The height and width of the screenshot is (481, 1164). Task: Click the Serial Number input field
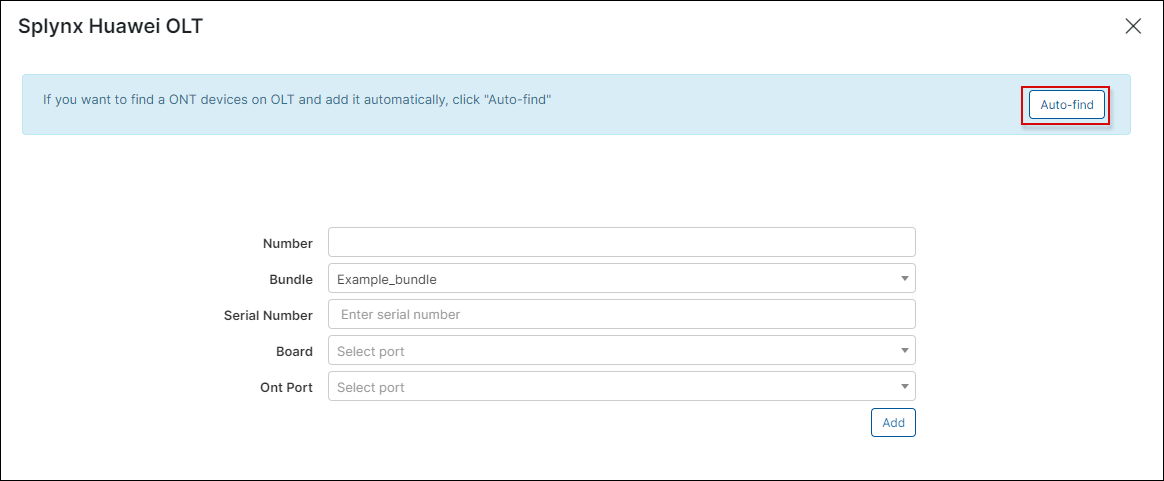pyautogui.click(x=621, y=314)
